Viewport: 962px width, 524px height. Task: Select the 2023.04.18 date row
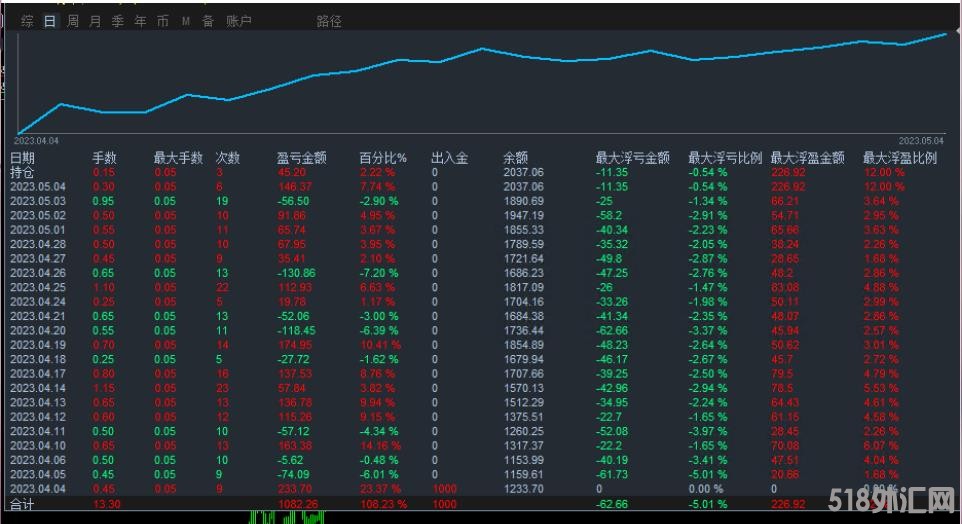[37, 360]
